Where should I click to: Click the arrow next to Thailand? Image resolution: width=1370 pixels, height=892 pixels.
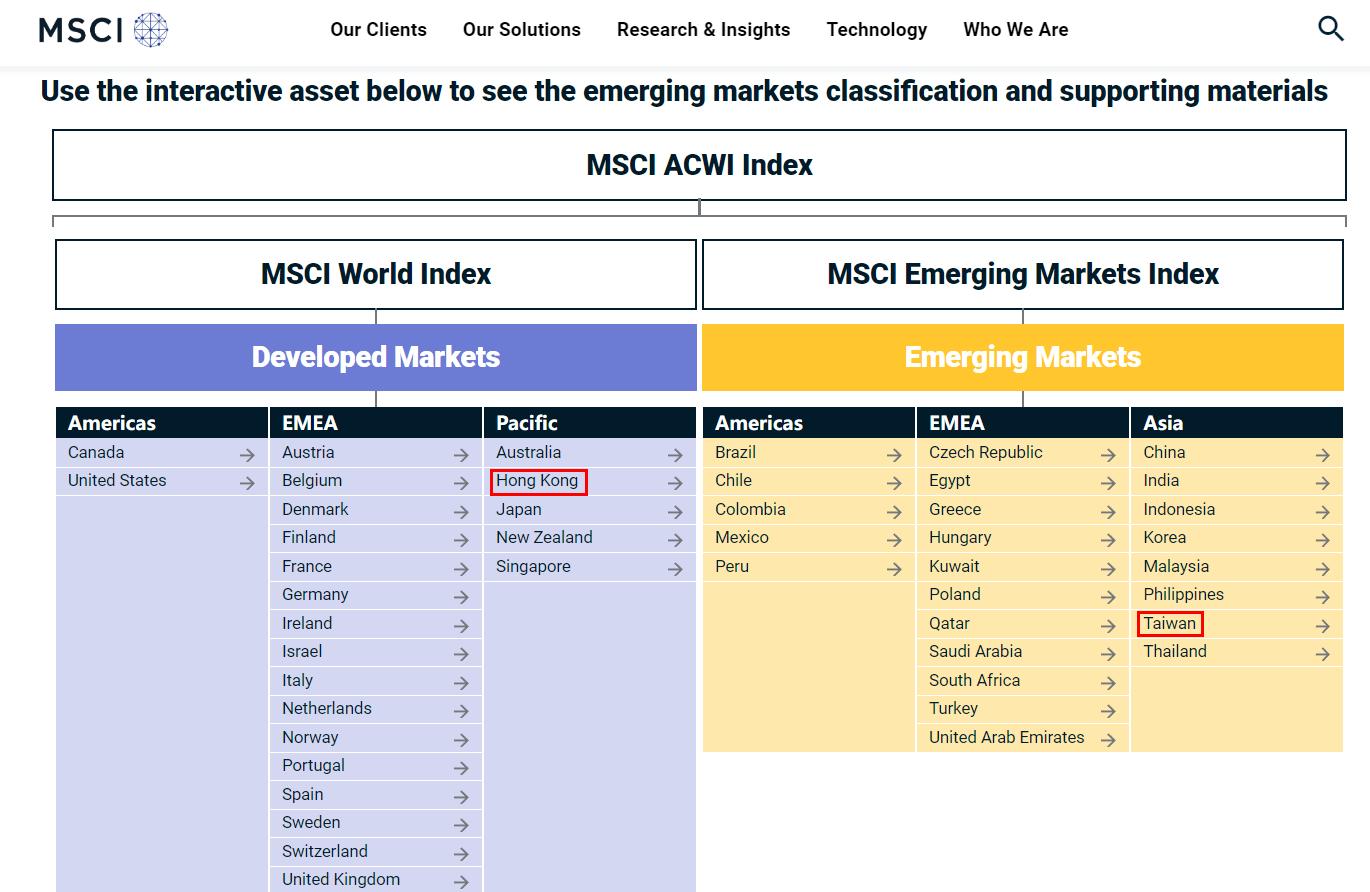pyautogui.click(x=1322, y=653)
